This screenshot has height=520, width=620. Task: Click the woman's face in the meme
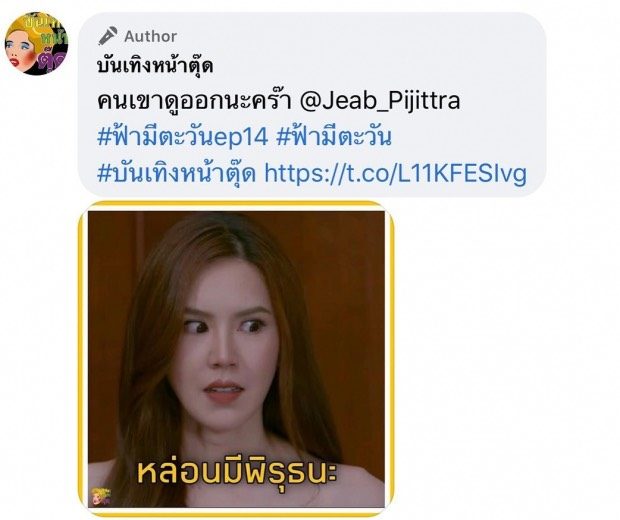pyautogui.click(x=226, y=344)
